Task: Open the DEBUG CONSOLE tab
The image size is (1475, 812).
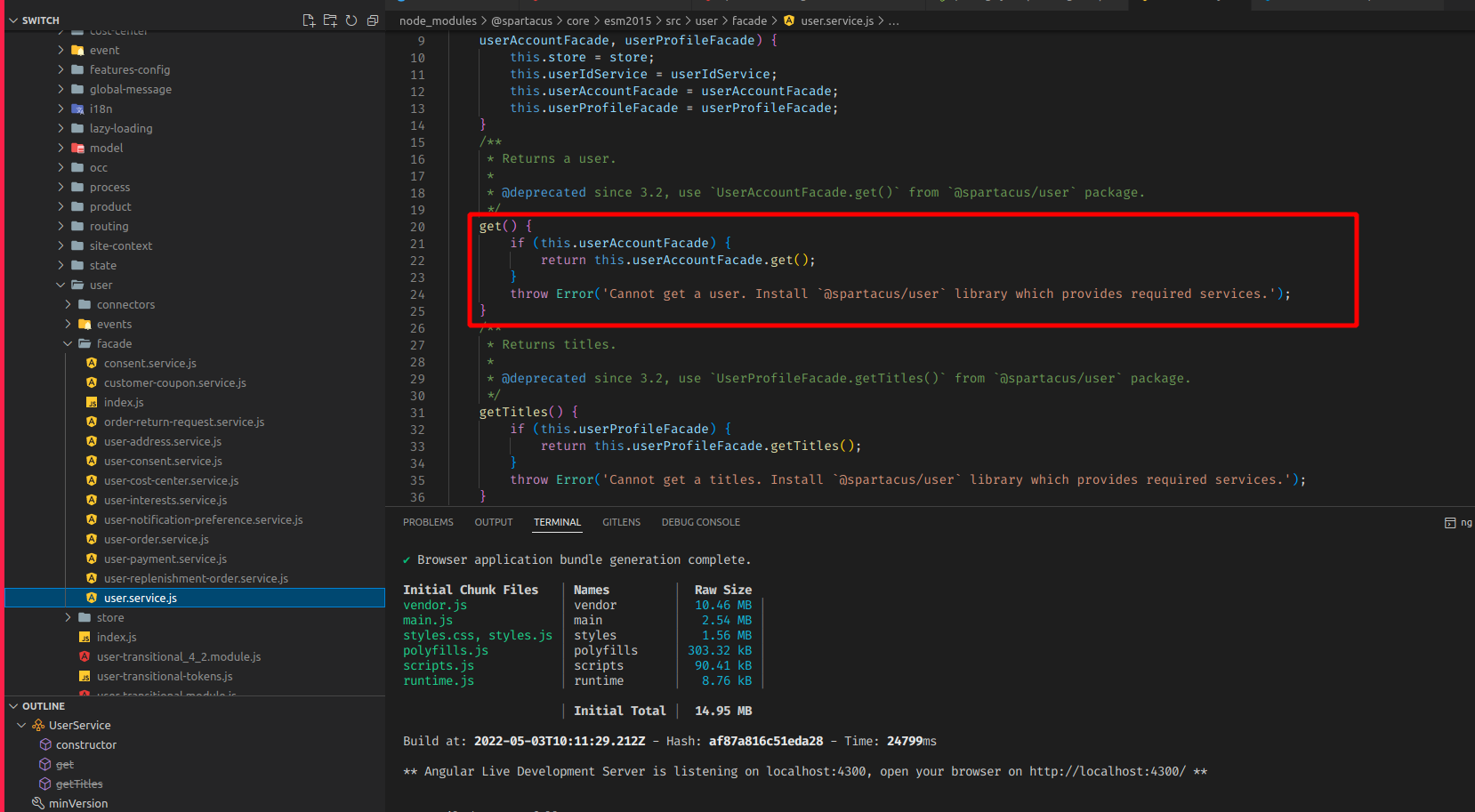Action: pos(701,523)
